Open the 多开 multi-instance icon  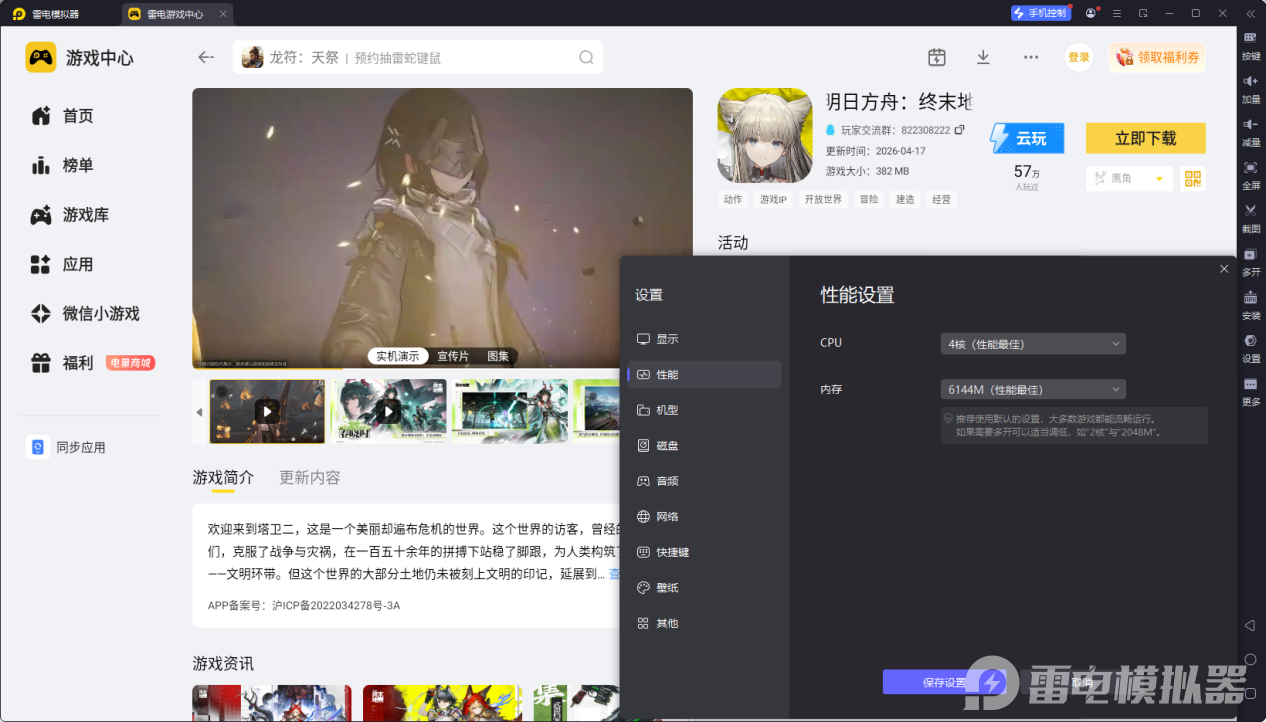(x=1250, y=261)
